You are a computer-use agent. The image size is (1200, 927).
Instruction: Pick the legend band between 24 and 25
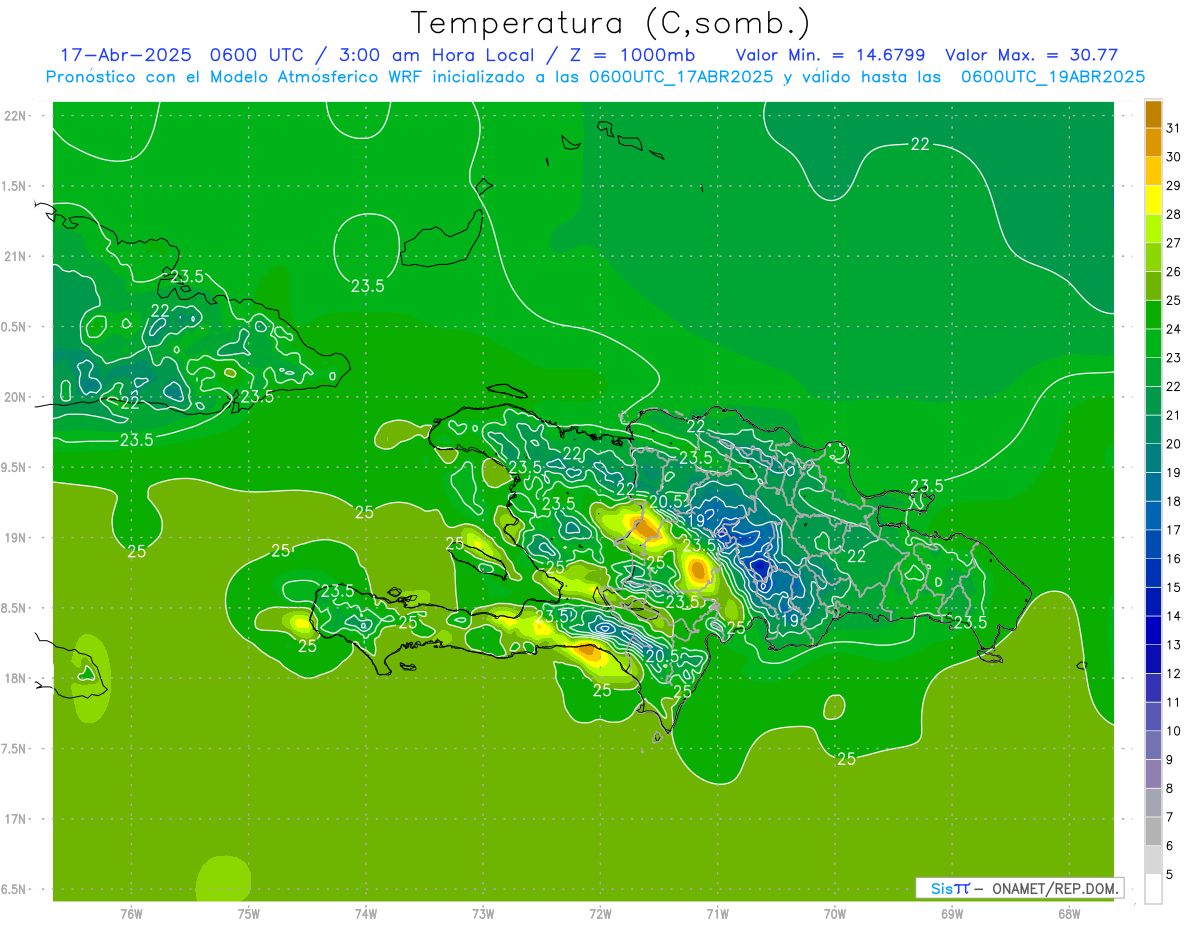click(x=1153, y=315)
